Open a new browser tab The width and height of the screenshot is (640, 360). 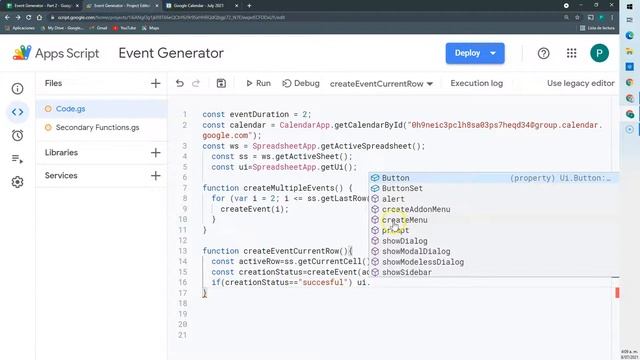[249, 6]
